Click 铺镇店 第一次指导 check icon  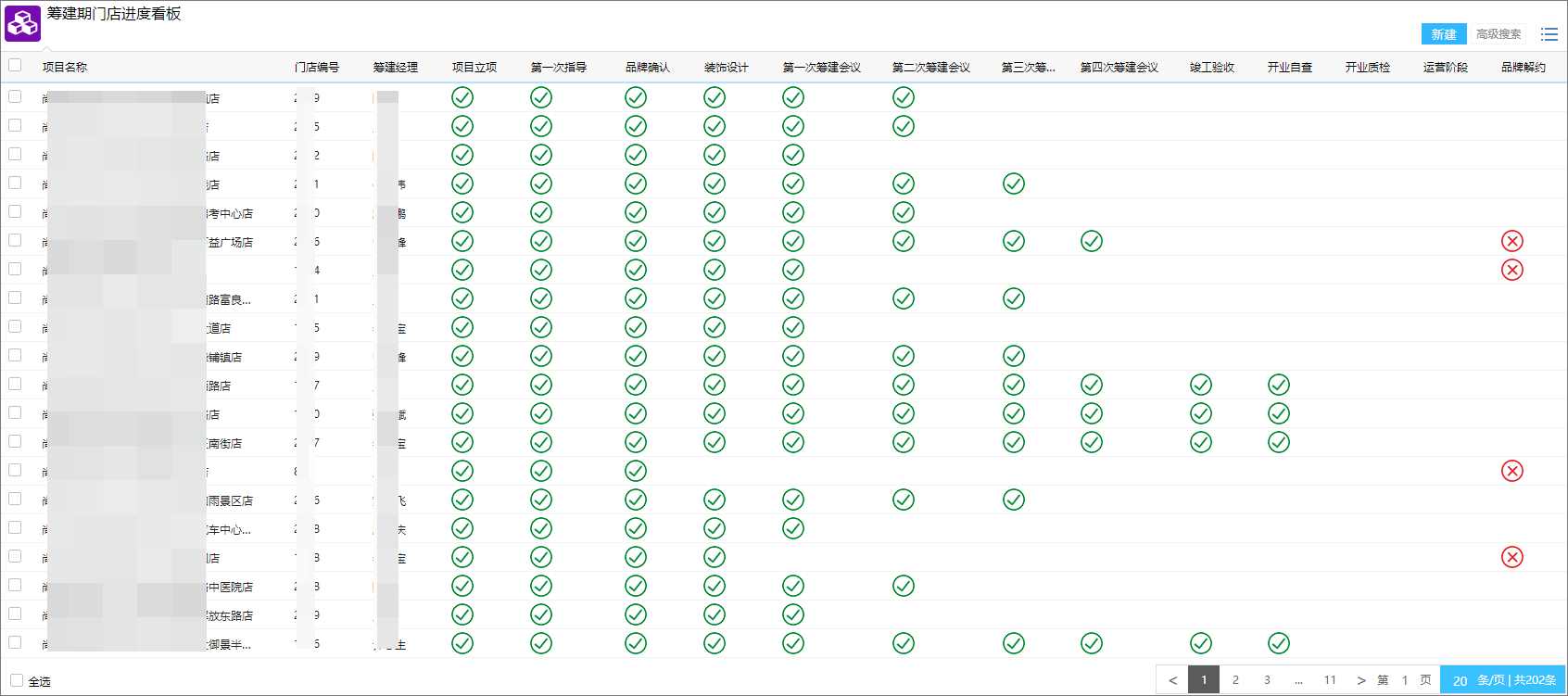click(x=541, y=356)
